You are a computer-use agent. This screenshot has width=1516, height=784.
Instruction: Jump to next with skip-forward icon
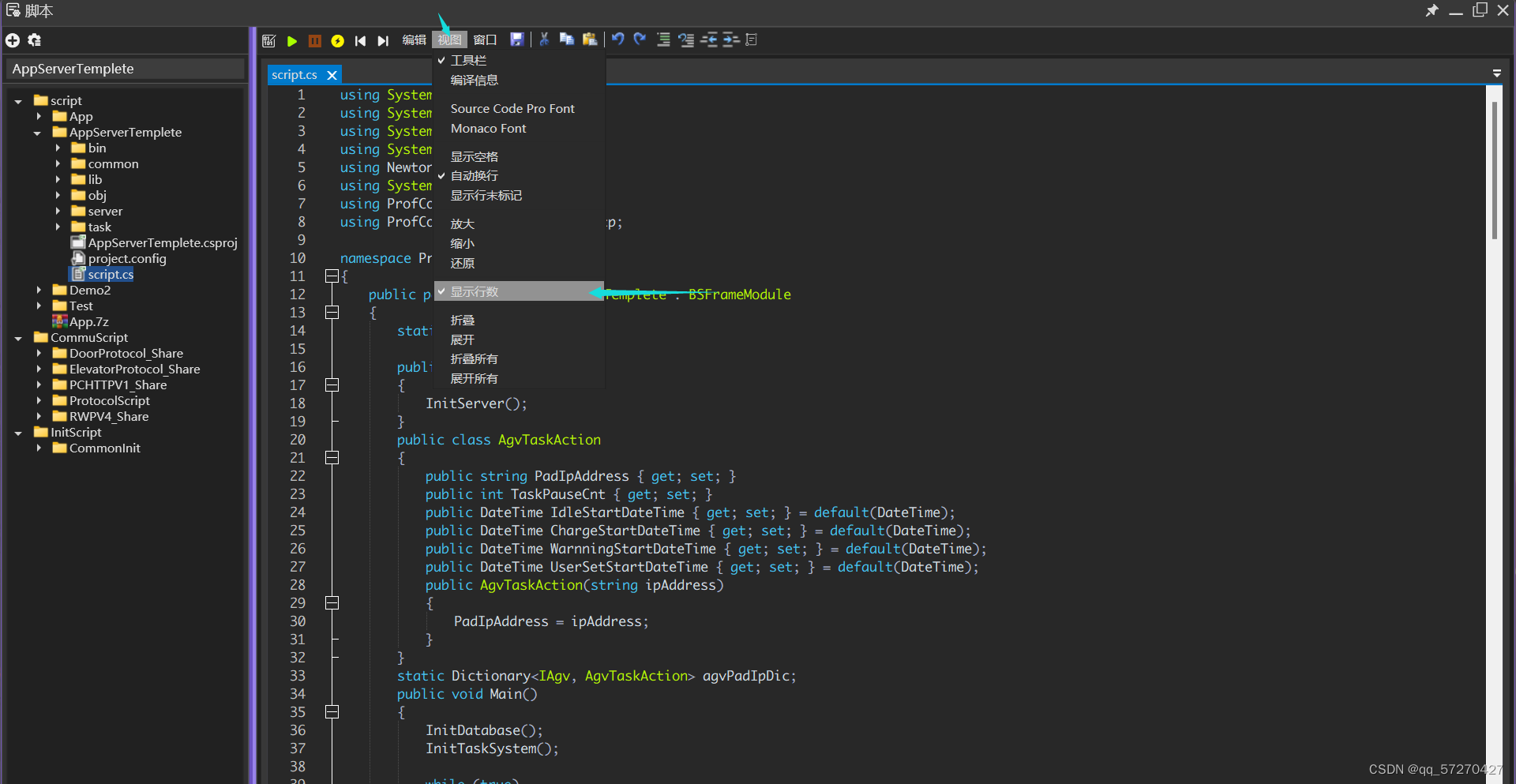point(383,40)
